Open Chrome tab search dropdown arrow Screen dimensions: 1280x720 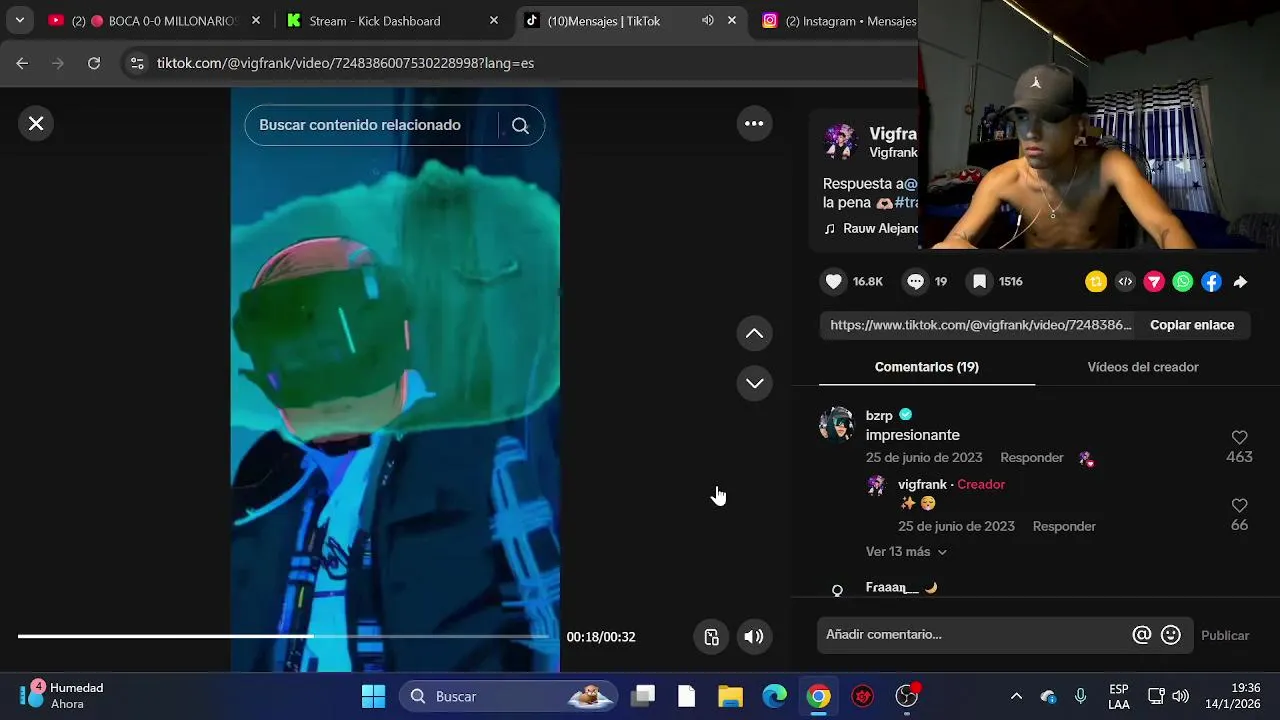(19, 20)
